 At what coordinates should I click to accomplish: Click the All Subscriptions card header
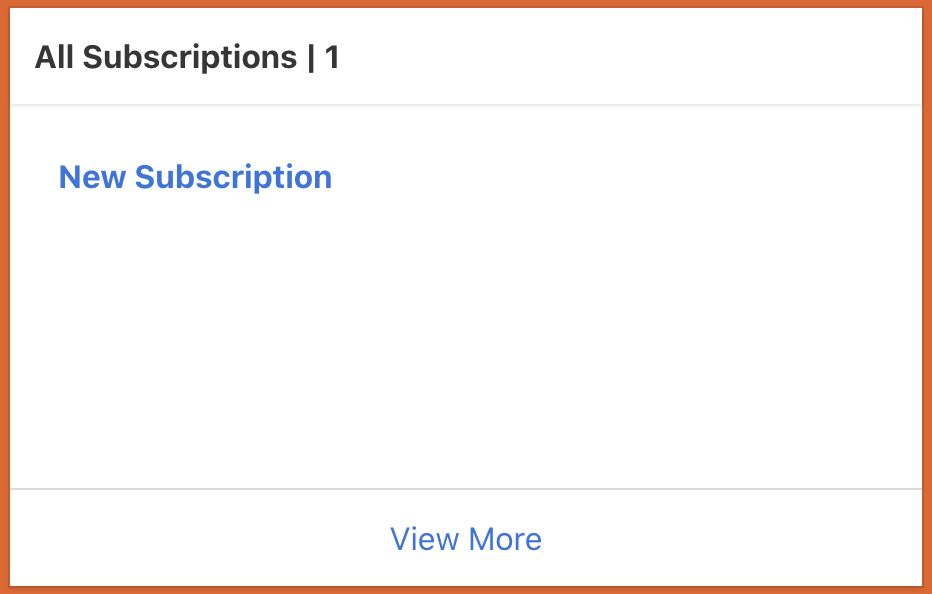coord(187,57)
